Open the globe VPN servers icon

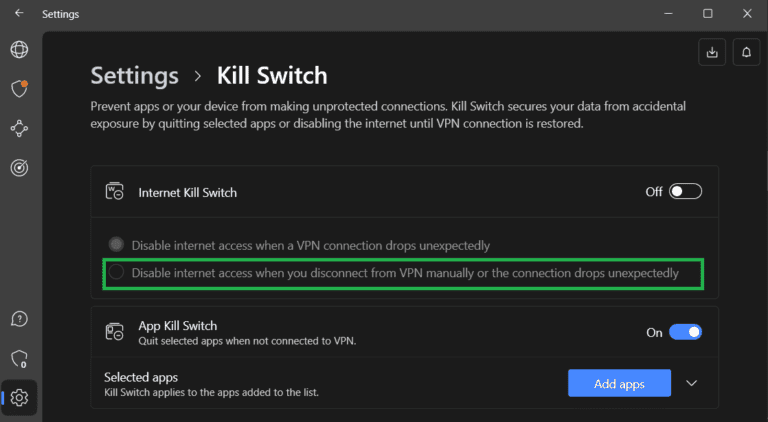point(19,49)
